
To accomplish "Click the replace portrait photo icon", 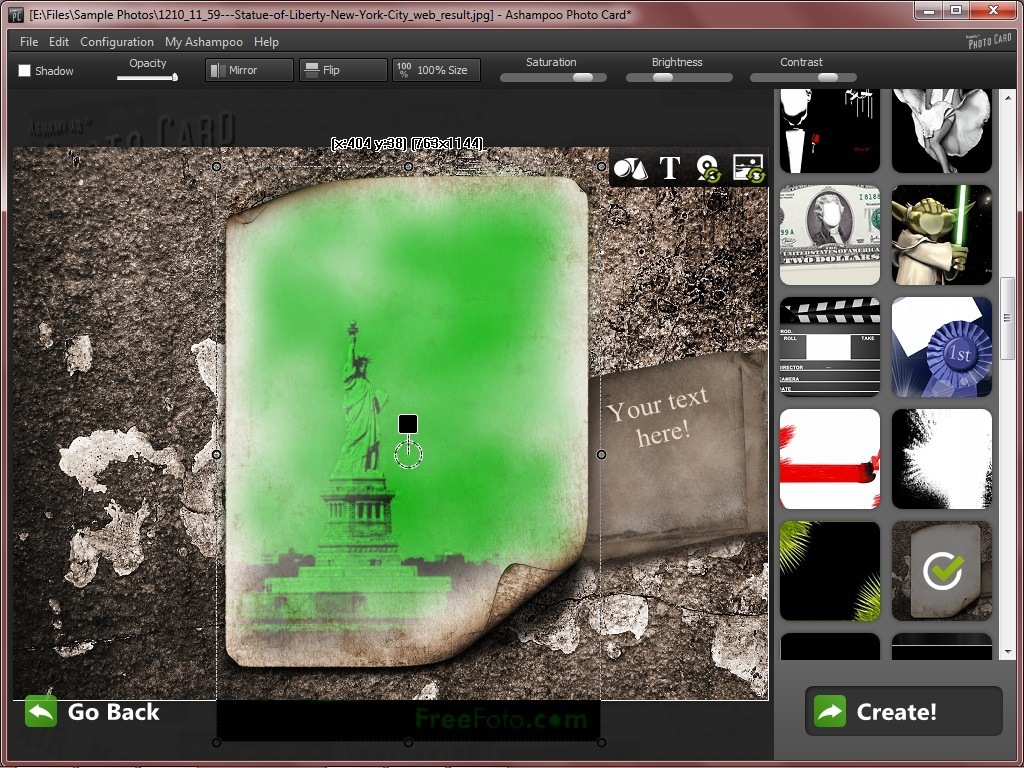I will pyautogui.click(x=709, y=169).
